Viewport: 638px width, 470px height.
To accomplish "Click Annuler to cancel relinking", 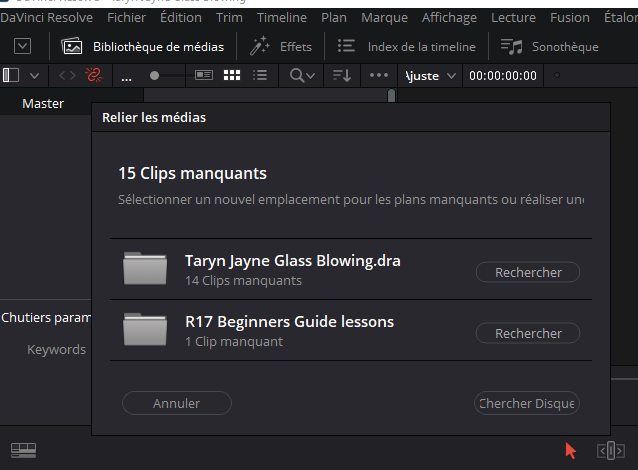I will (x=176, y=403).
